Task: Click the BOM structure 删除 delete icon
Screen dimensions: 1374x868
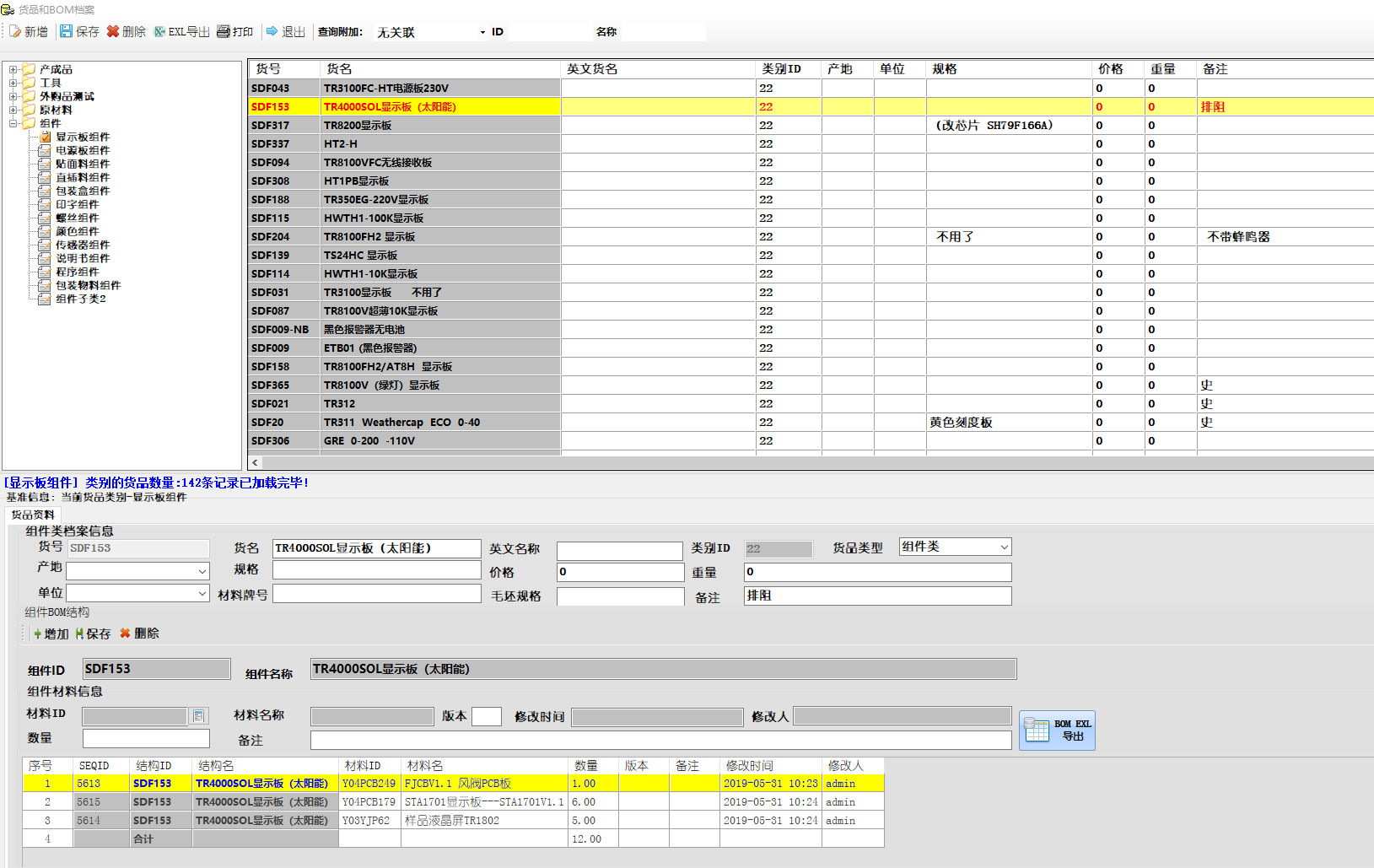Action: pyautogui.click(x=125, y=633)
